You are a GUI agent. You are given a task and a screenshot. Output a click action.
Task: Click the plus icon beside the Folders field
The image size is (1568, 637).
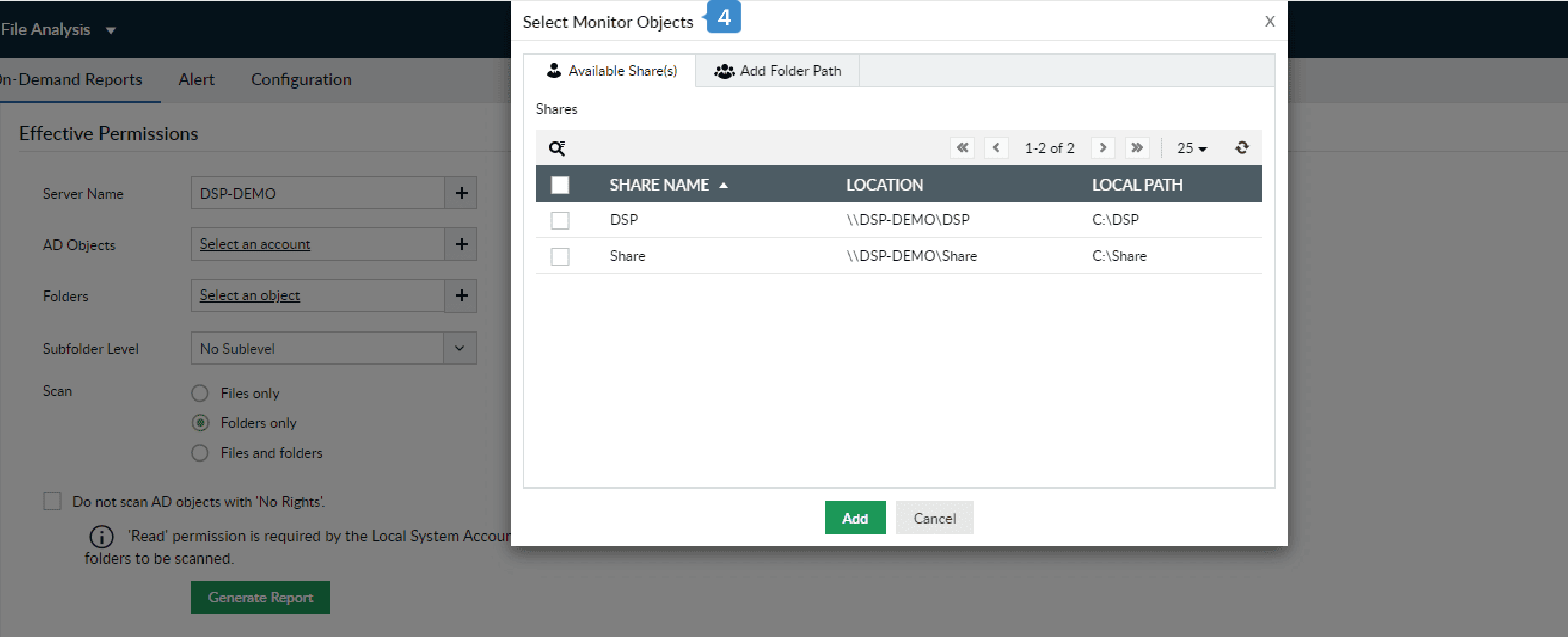click(461, 296)
